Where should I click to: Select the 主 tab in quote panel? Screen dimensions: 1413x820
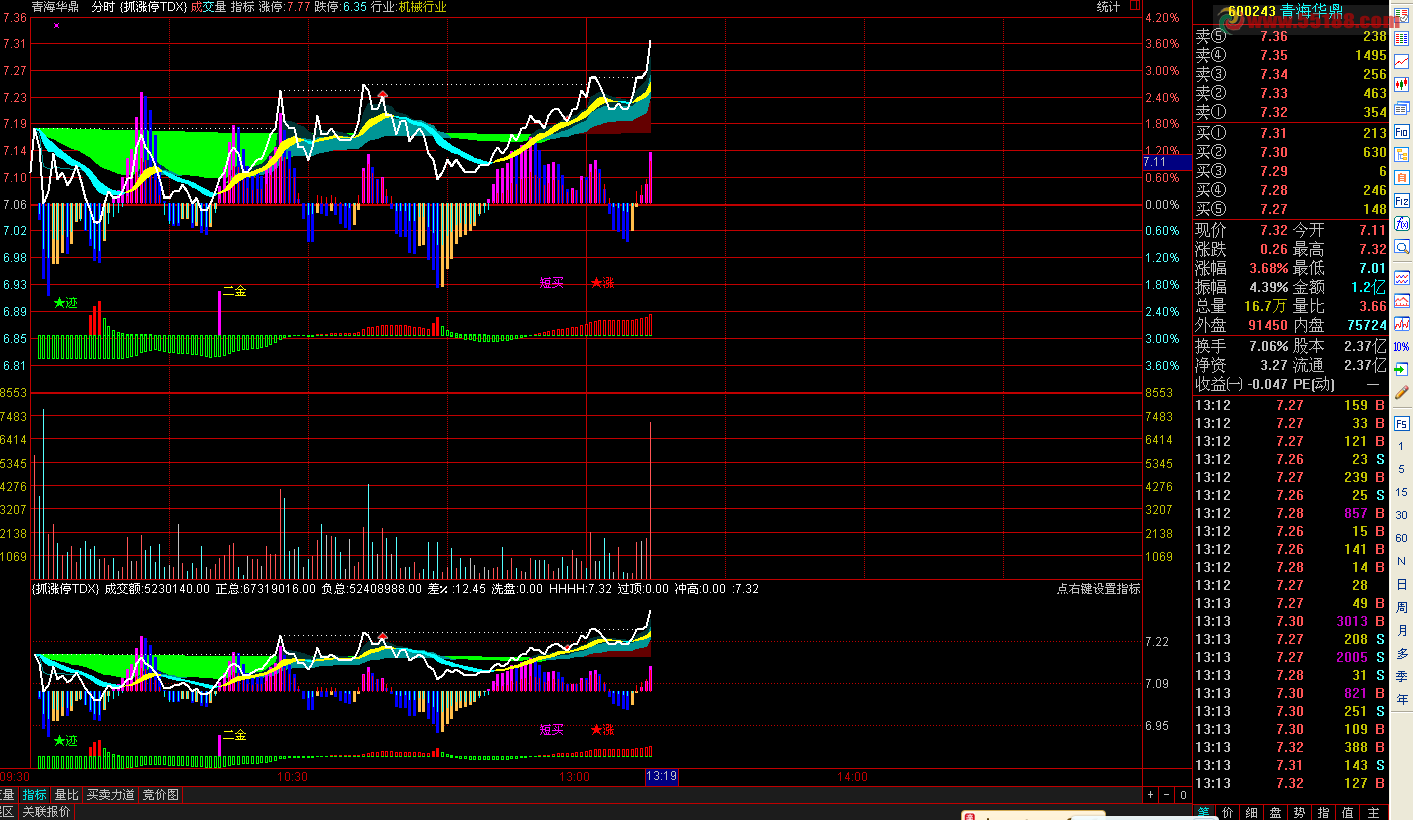(x=1374, y=812)
